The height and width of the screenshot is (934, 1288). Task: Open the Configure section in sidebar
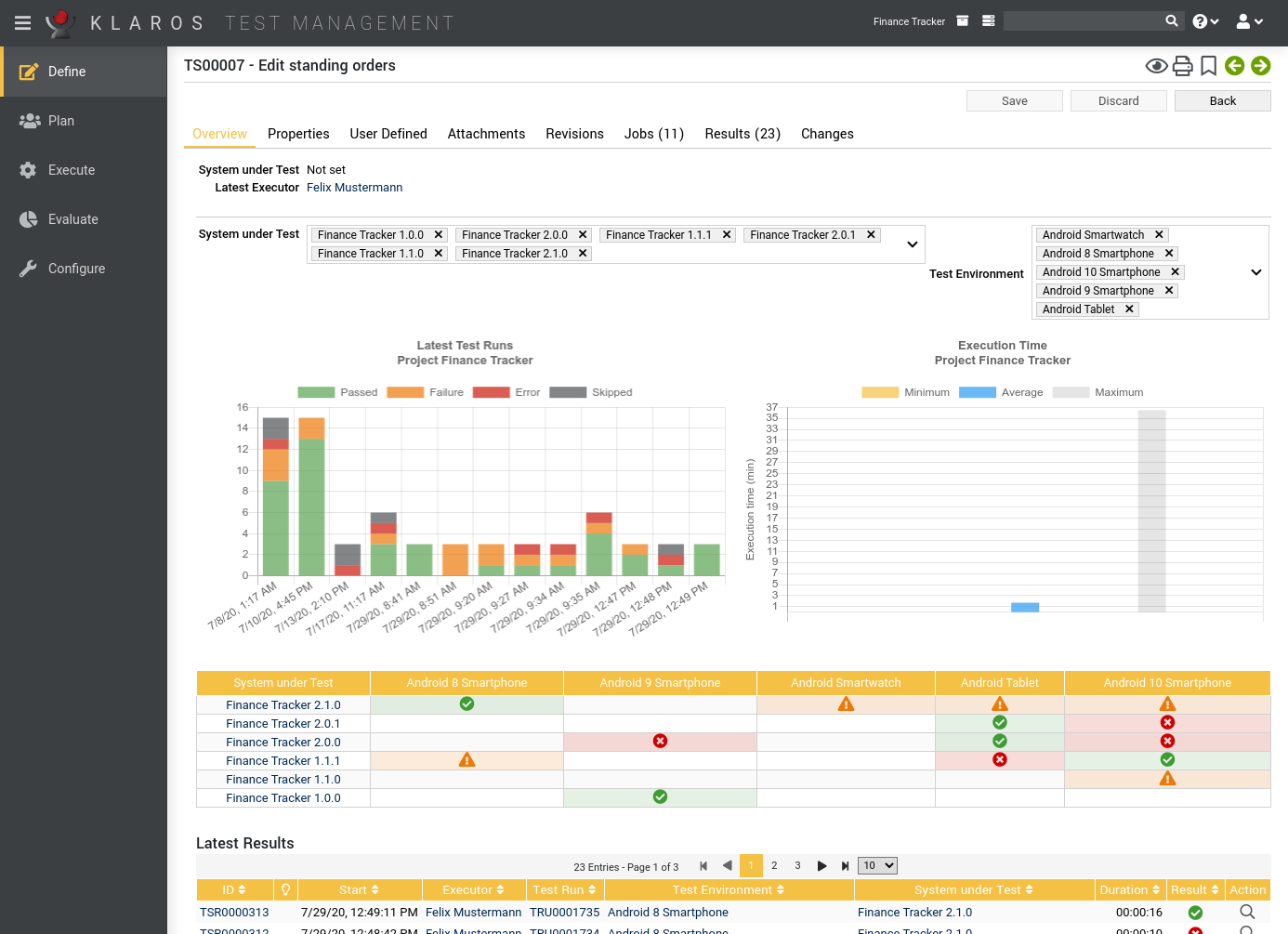(x=84, y=269)
